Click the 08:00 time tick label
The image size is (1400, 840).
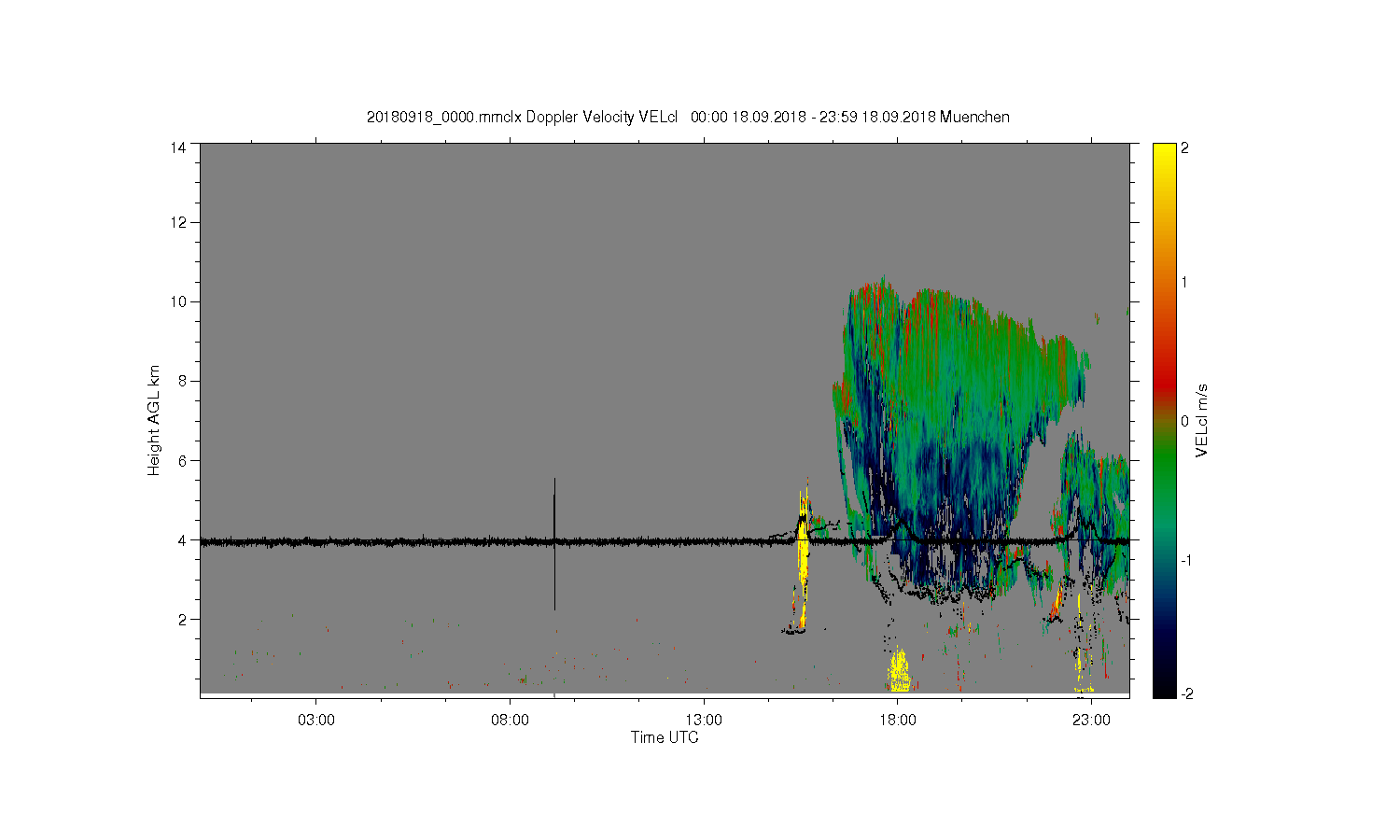tap(511, 721)
